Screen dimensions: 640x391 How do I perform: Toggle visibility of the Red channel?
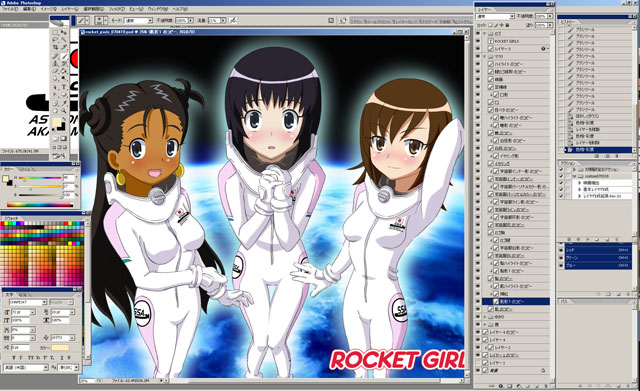[x=561, y=250]
